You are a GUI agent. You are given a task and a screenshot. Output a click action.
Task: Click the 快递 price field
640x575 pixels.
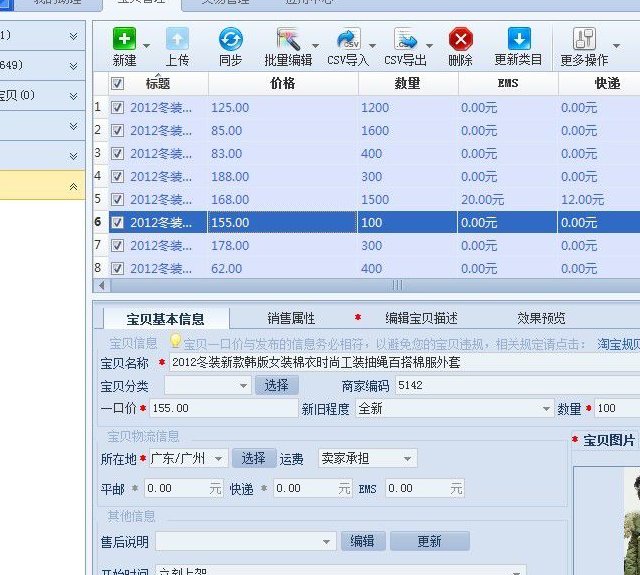312,488
